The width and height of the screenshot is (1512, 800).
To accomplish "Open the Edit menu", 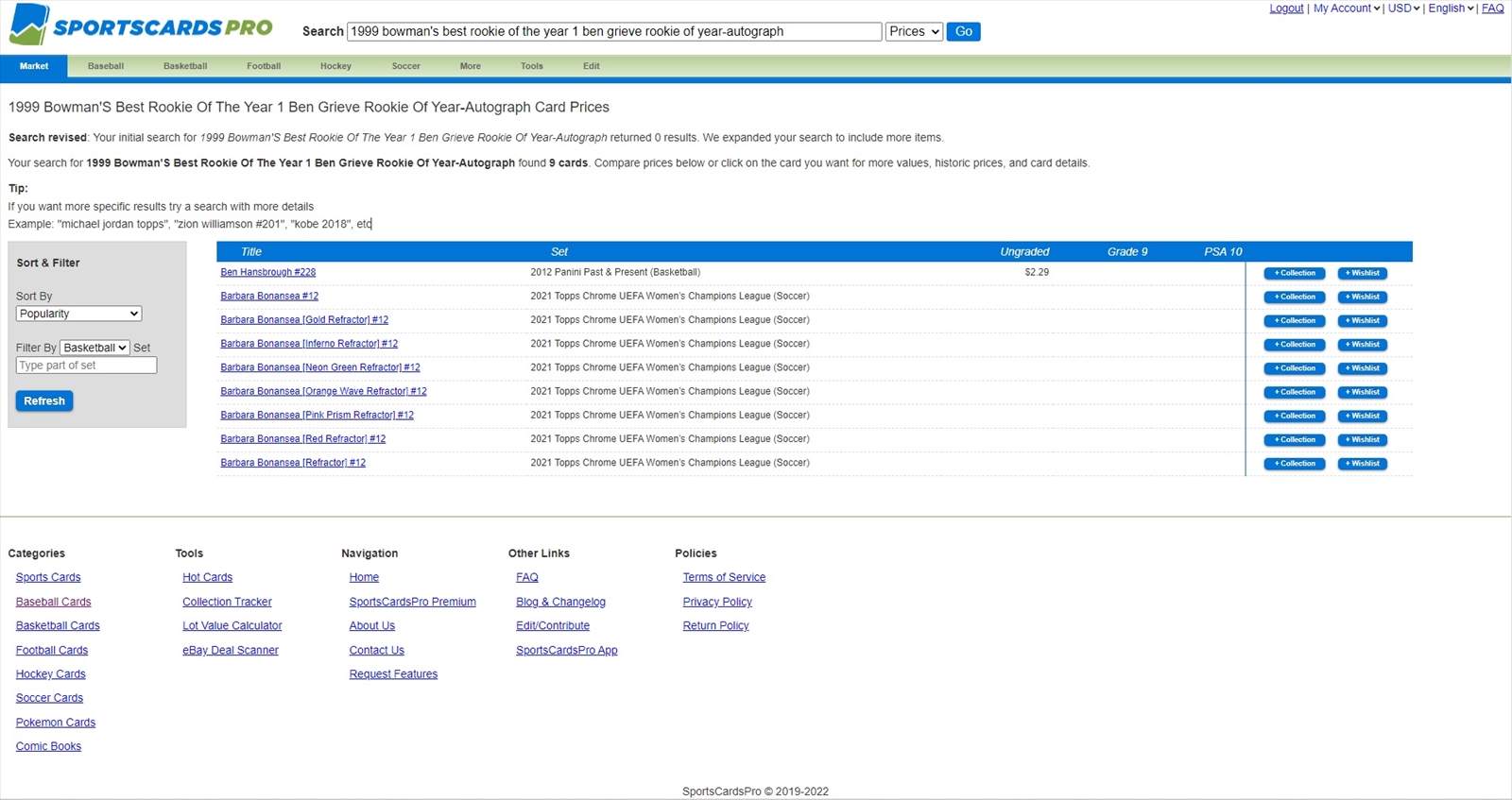I will [592, 66].
